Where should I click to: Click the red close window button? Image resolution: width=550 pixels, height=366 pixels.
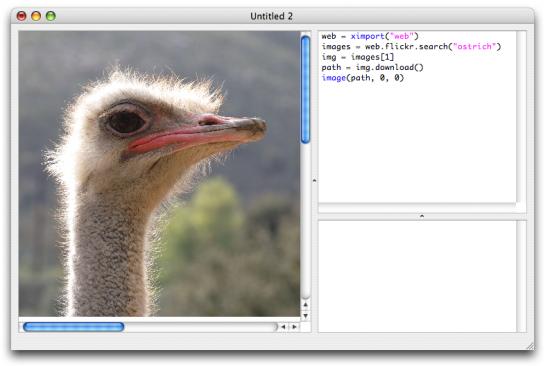pyautogui.click(x=21, y=16)
